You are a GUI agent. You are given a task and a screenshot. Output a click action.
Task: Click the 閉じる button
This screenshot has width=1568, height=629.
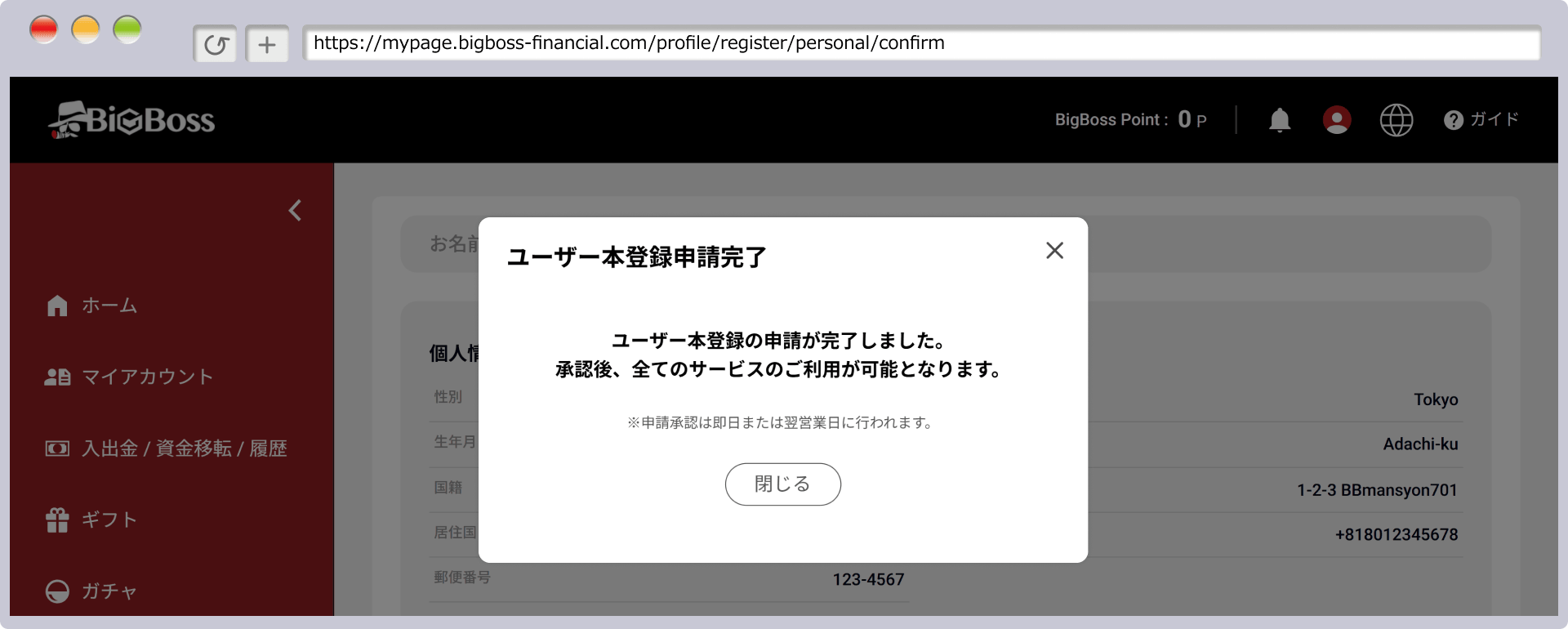pyautogui.click(x=782, y=484)
